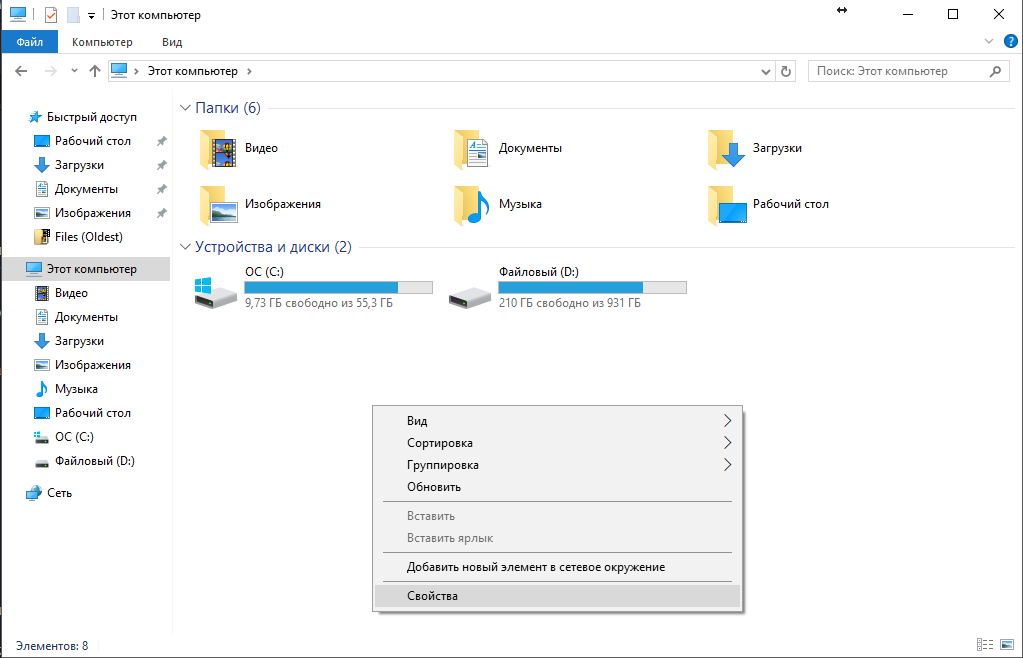The width and height of the screenshot is (1023, 658).
Task: Click breadcrumb arrow after Этот компьютер
Action: click(249, 71)
